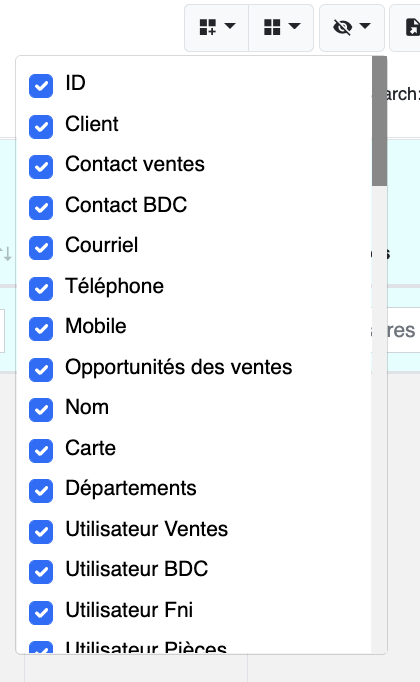This screenshot has width=420, height=682.
Task: Uncheck the Téléphone column checkbox
Action: point(41,289)
